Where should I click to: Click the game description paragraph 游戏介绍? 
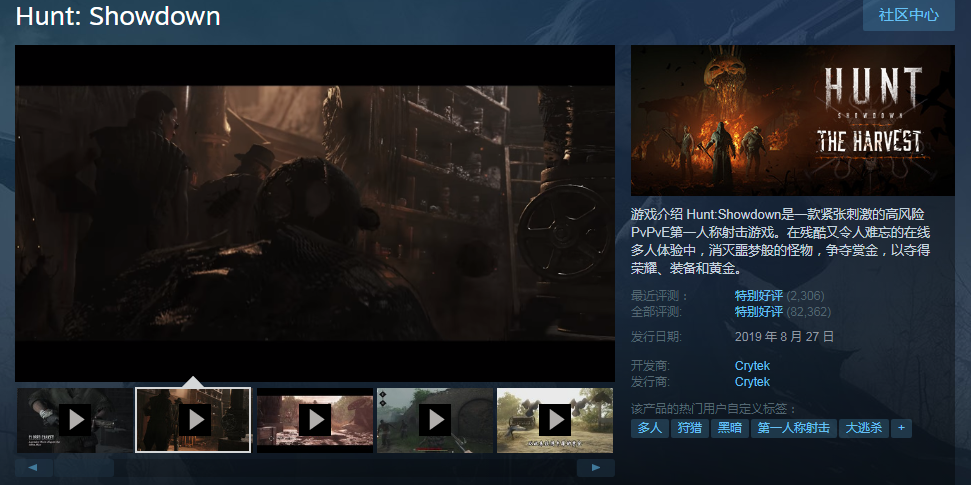point(781,242)
